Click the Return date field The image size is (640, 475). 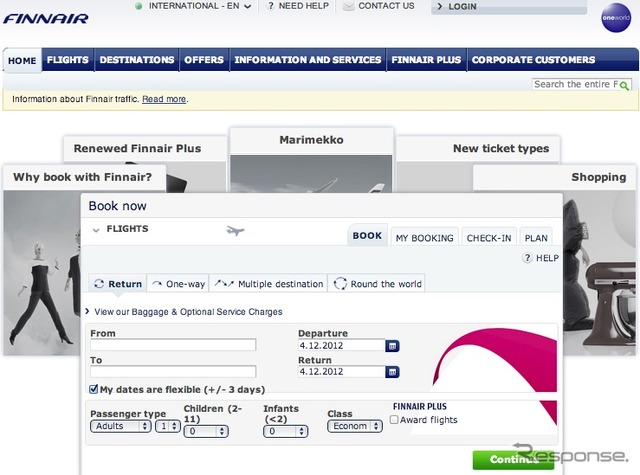[342, 372]
